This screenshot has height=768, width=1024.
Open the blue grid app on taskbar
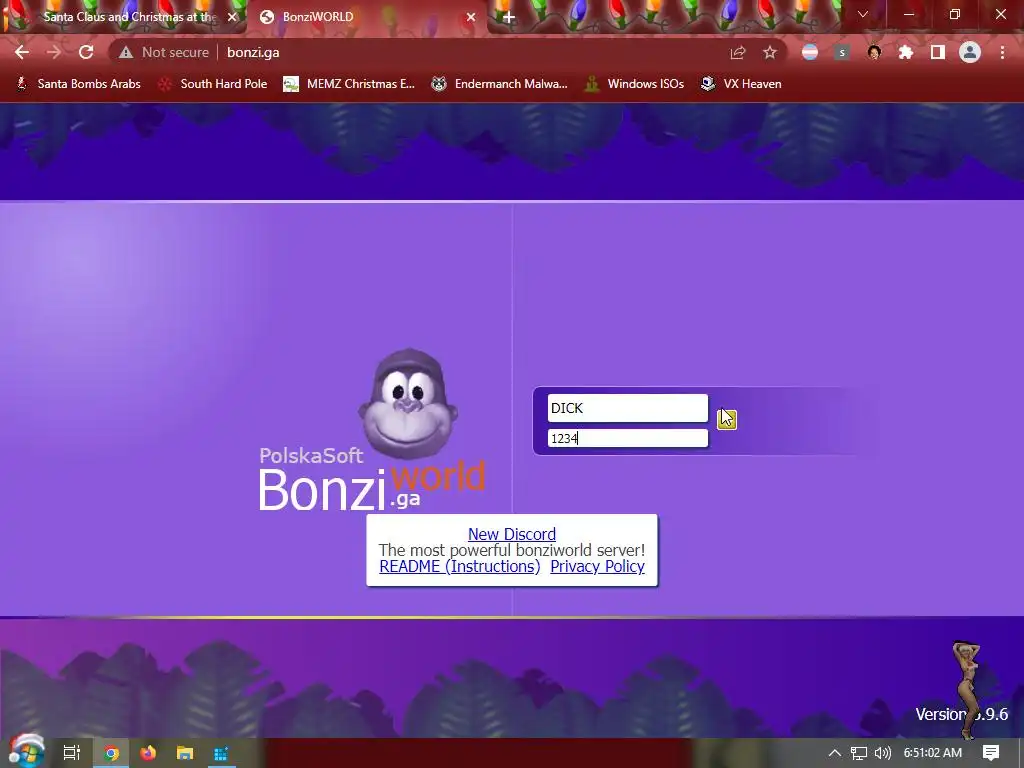pos(221,753)
